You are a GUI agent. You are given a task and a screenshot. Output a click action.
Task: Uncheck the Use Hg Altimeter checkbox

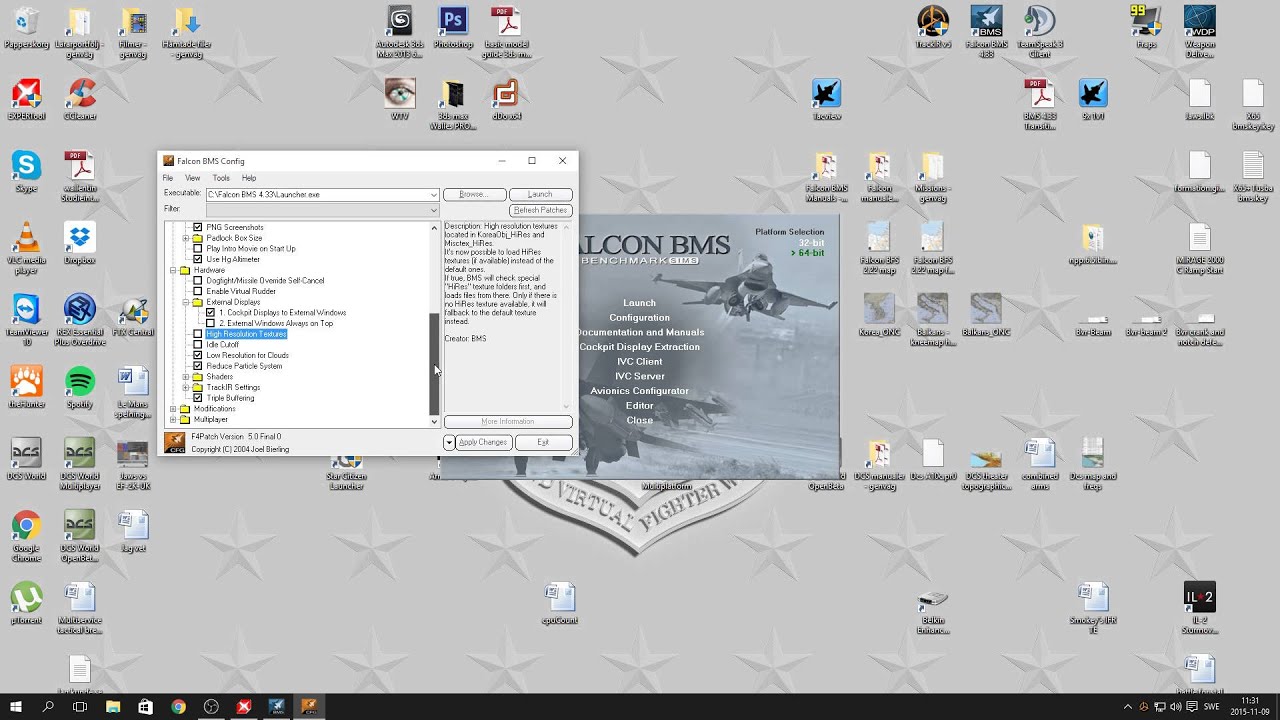pyautogui.click(x=197, y=259)
